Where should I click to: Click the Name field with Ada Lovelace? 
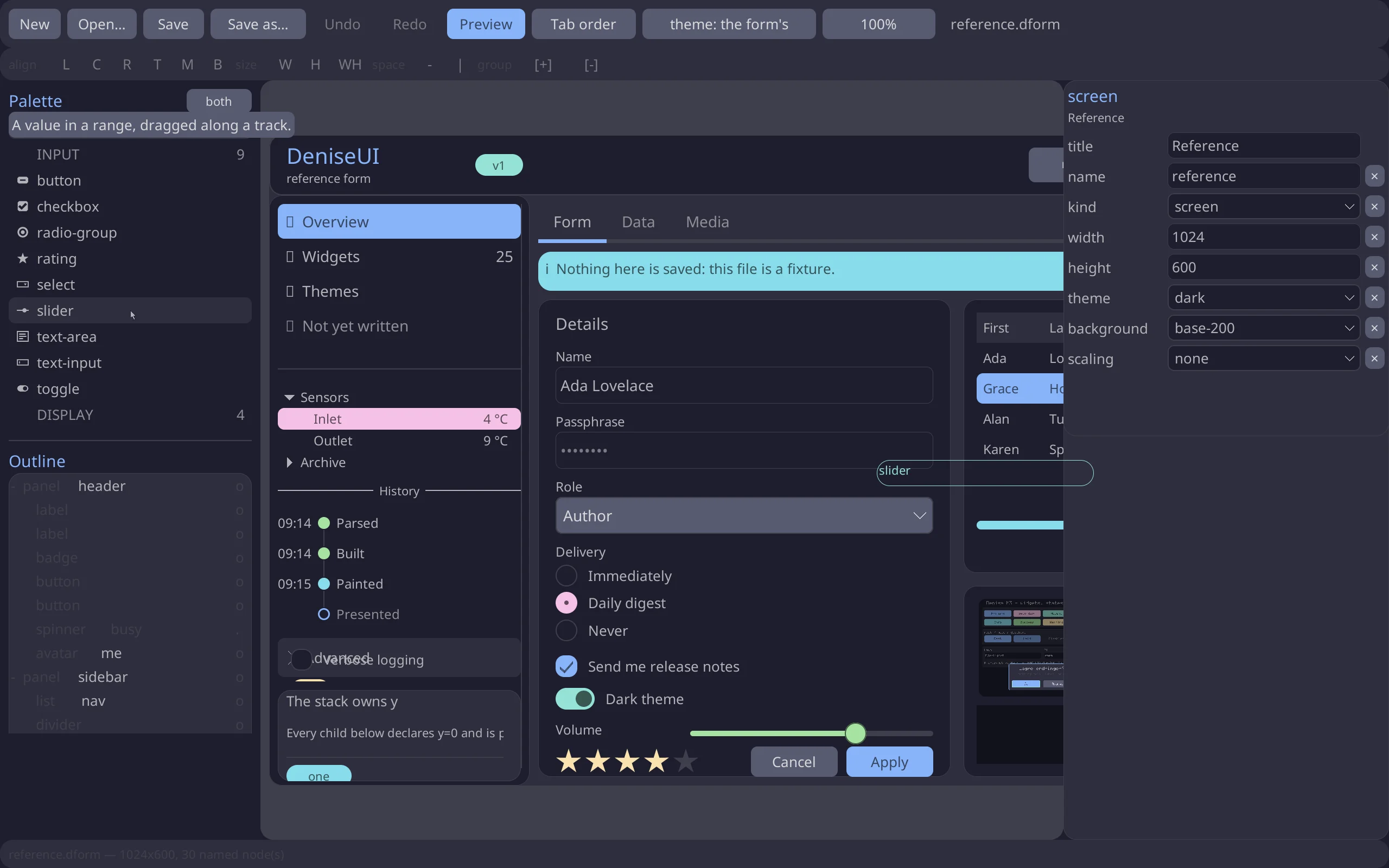tap(744, 385)
